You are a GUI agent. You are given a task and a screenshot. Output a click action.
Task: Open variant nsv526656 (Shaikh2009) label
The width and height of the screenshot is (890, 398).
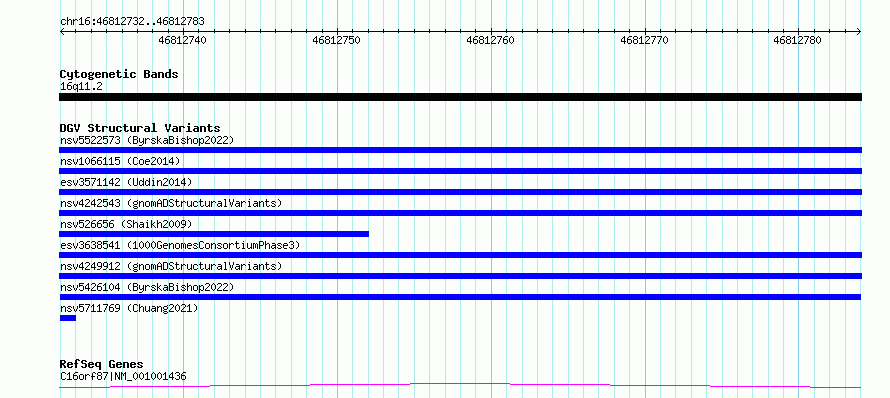tap(126, 224)
